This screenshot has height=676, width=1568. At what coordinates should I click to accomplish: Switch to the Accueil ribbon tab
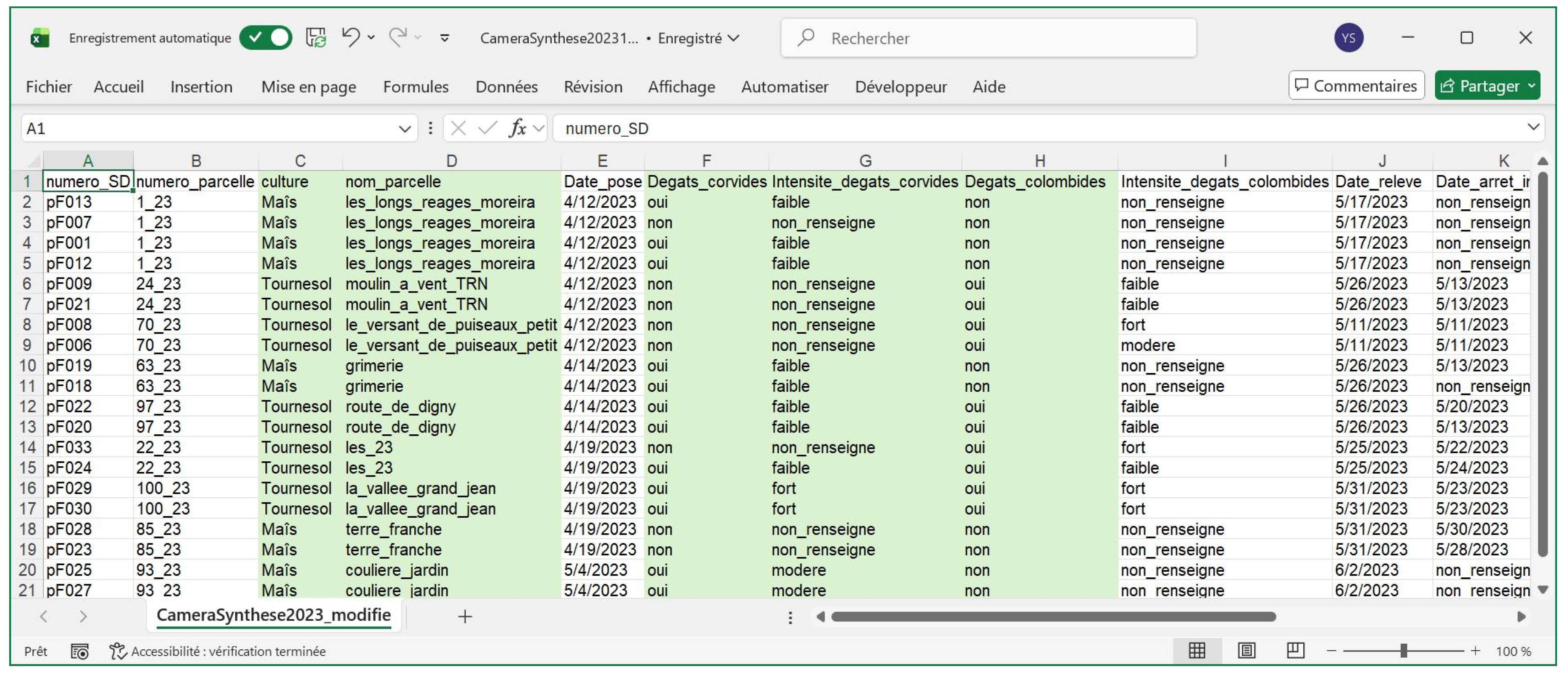119,87
